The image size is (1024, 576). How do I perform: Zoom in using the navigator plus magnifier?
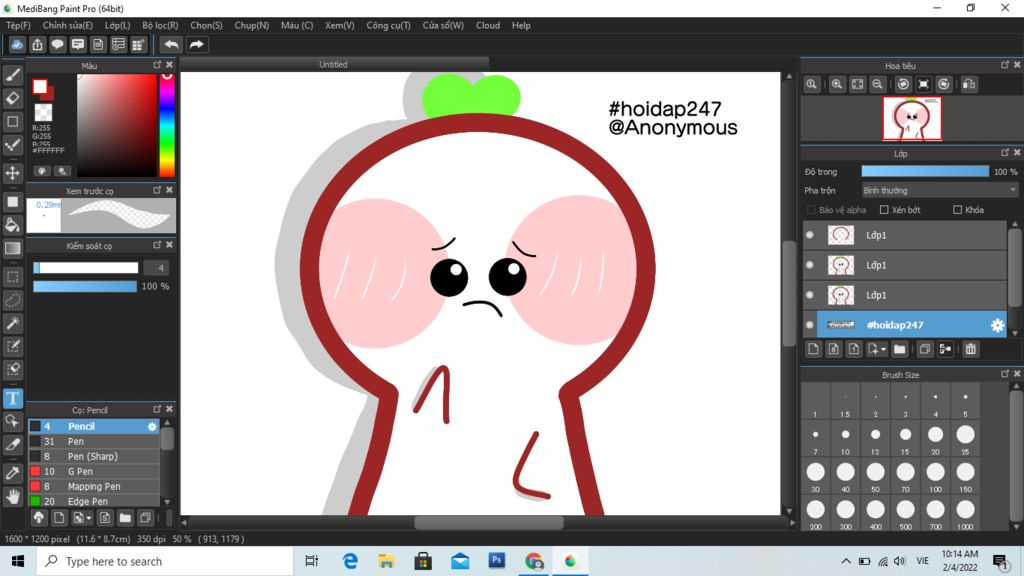pyautogui.click(x=837, y=84)
